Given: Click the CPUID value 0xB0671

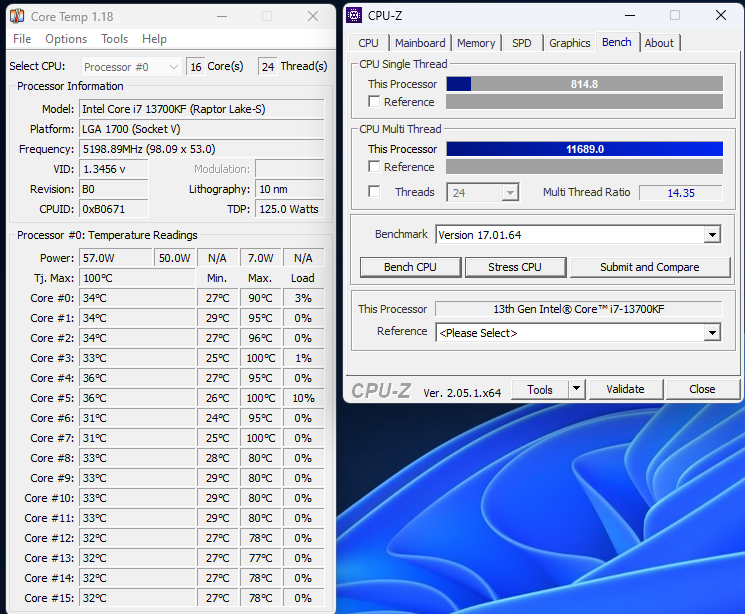Looking at the screenshot, I should coord(114,209).
